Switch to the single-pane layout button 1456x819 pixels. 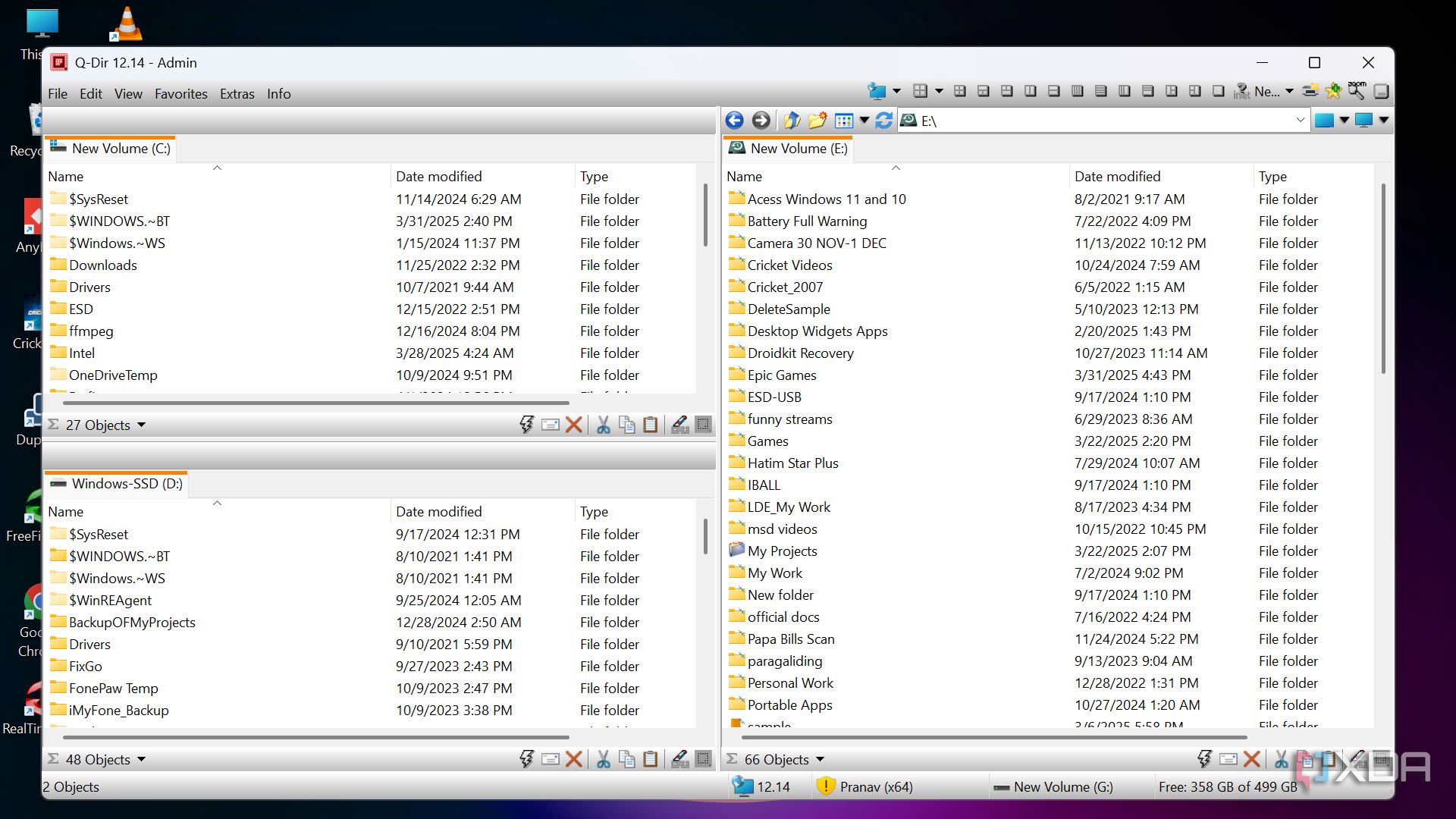[1218, 91]
